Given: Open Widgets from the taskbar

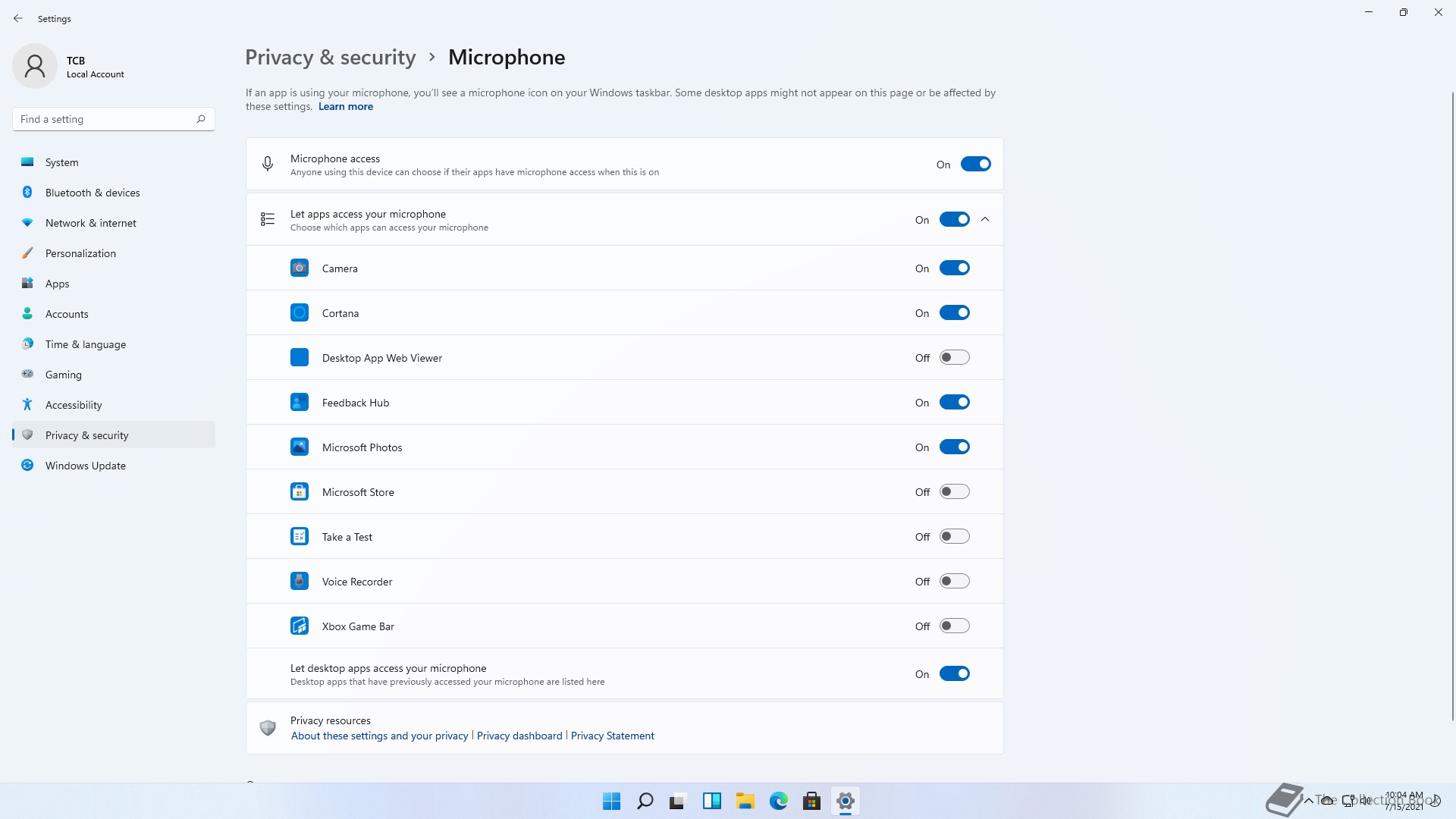Looking at the screenshot, I should pos(711,801).
